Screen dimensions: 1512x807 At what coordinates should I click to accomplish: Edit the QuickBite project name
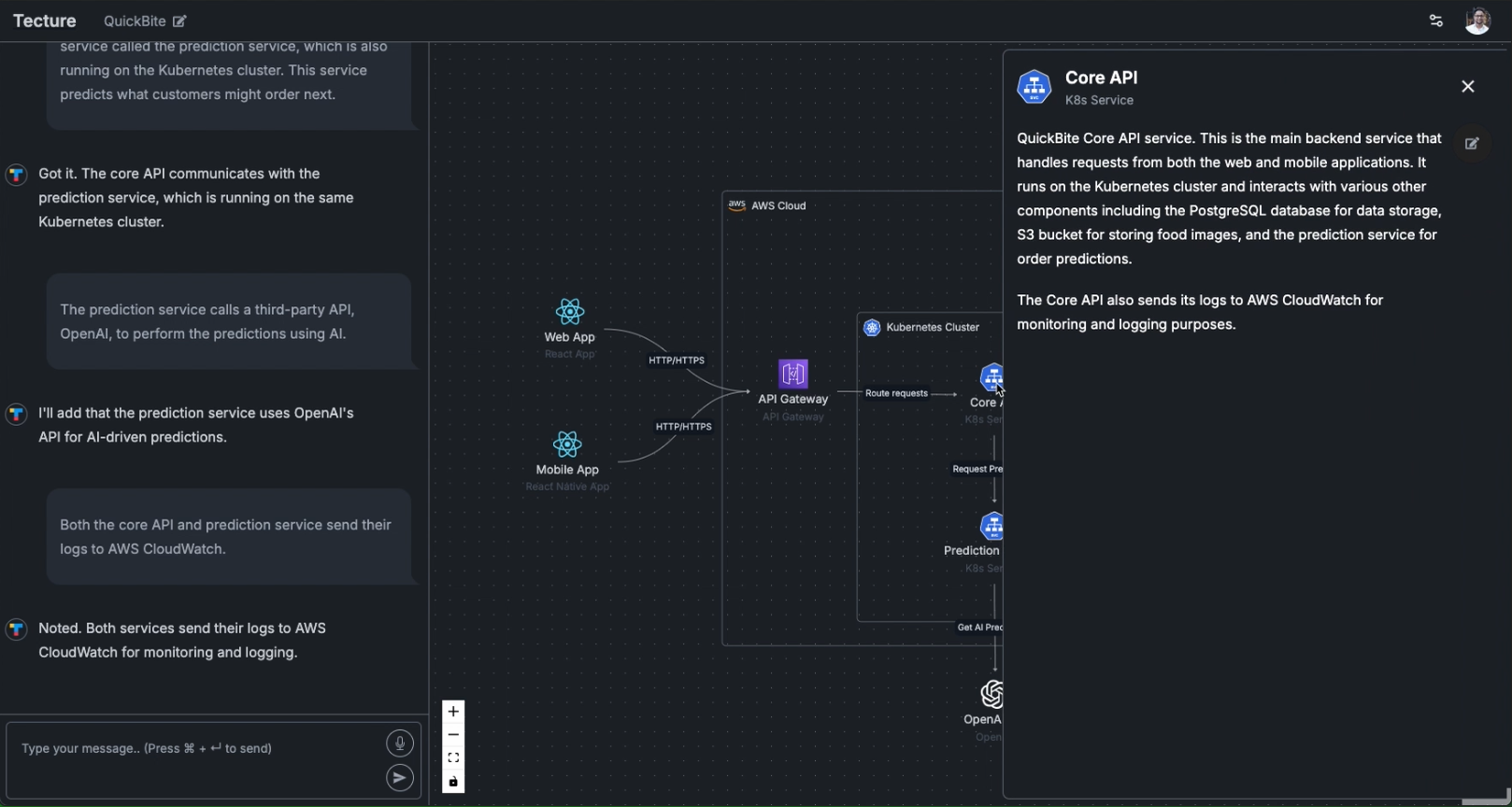(179, 21)
